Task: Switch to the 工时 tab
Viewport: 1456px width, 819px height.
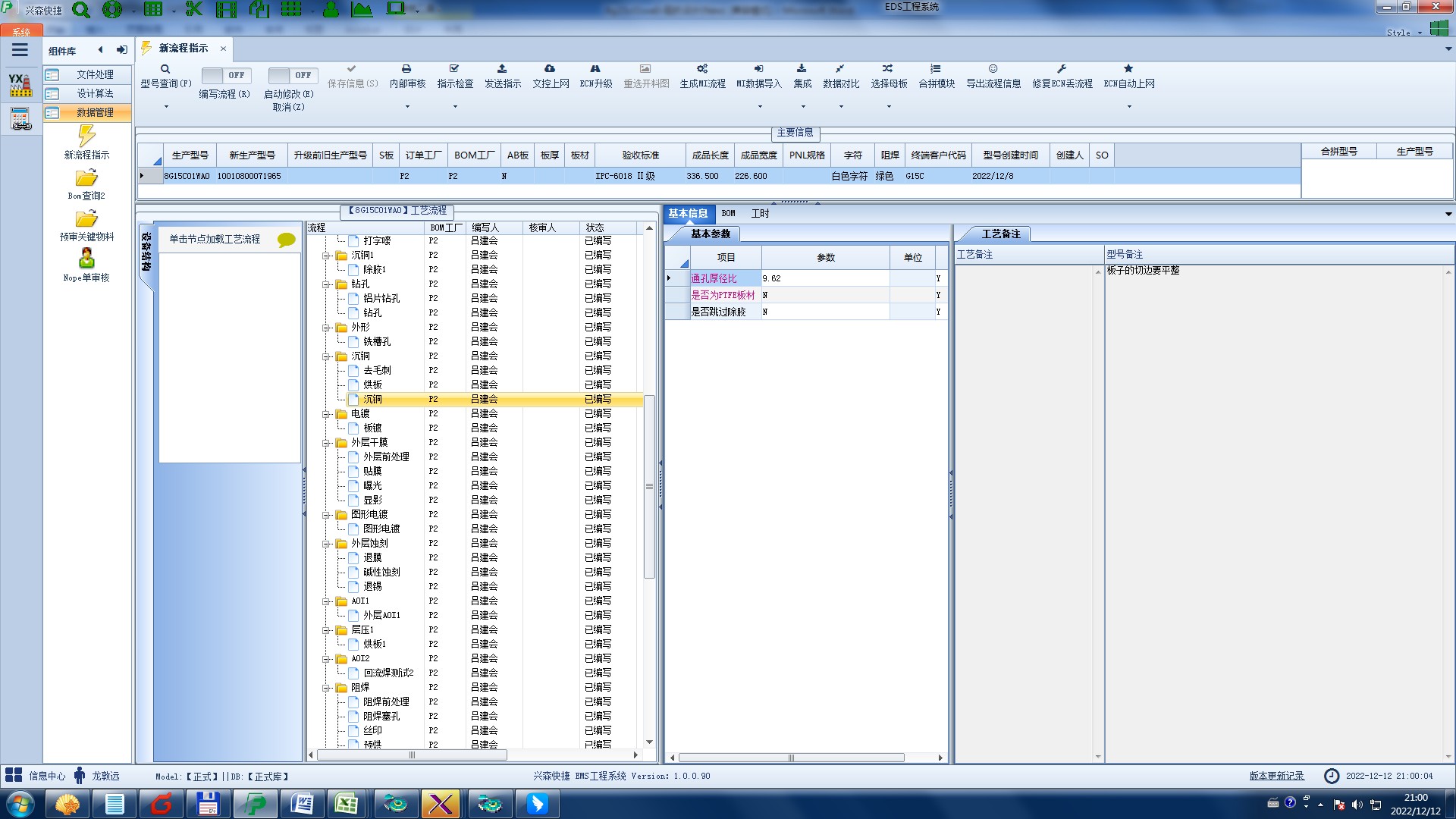Action: (760, 214)
